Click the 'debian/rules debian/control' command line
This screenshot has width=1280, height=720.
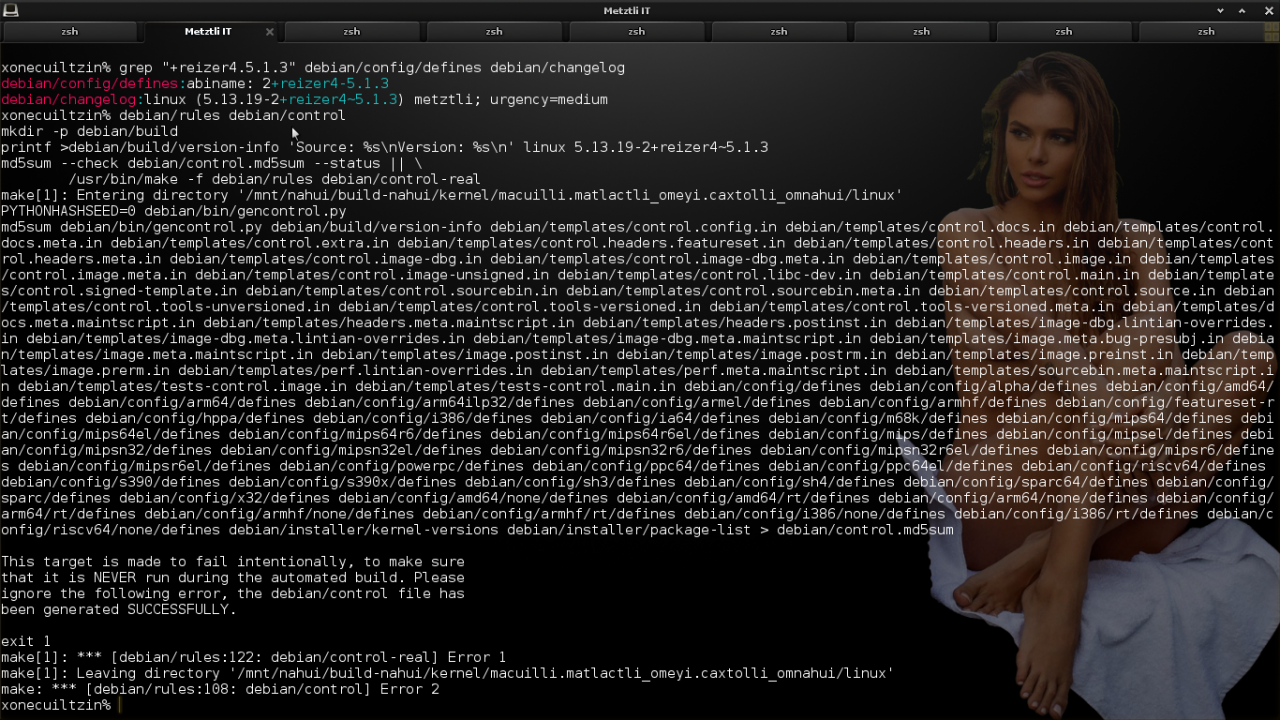[174, 116]
